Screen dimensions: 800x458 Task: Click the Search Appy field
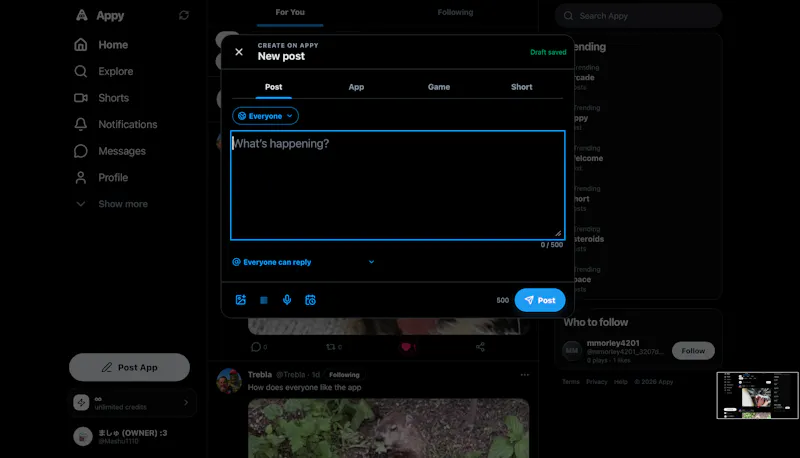[x=638, y=16]
